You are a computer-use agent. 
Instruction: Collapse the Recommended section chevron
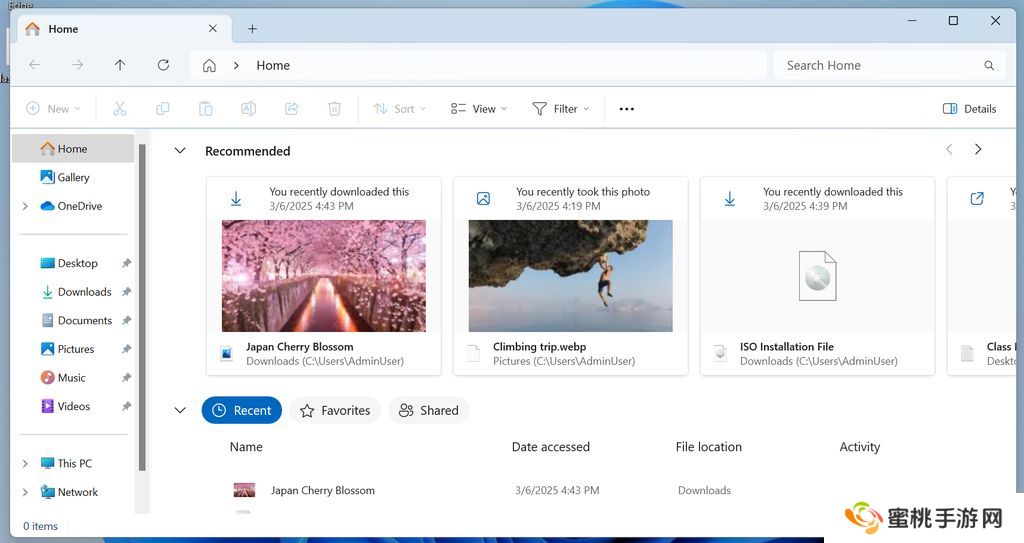click(x=180, y=151)
